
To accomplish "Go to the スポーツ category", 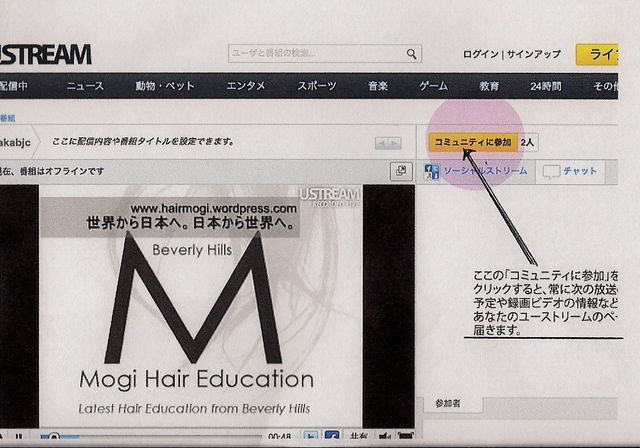I will click(317, 87).
